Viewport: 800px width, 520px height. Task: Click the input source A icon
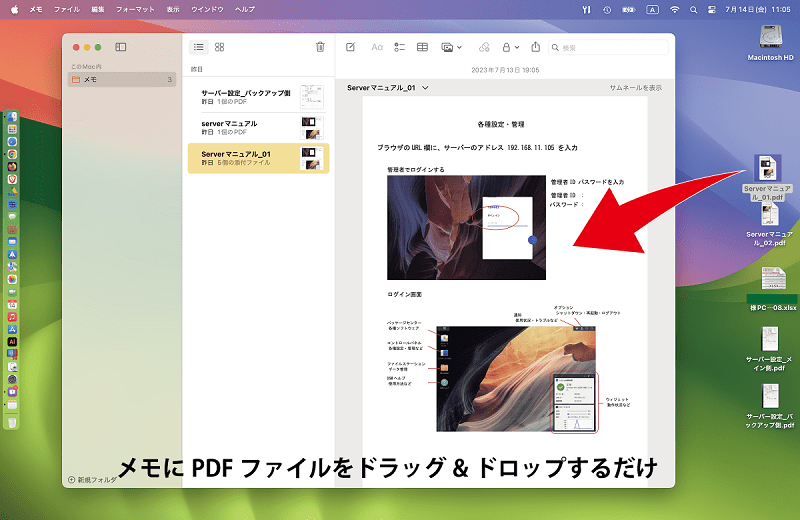[652, 9]
